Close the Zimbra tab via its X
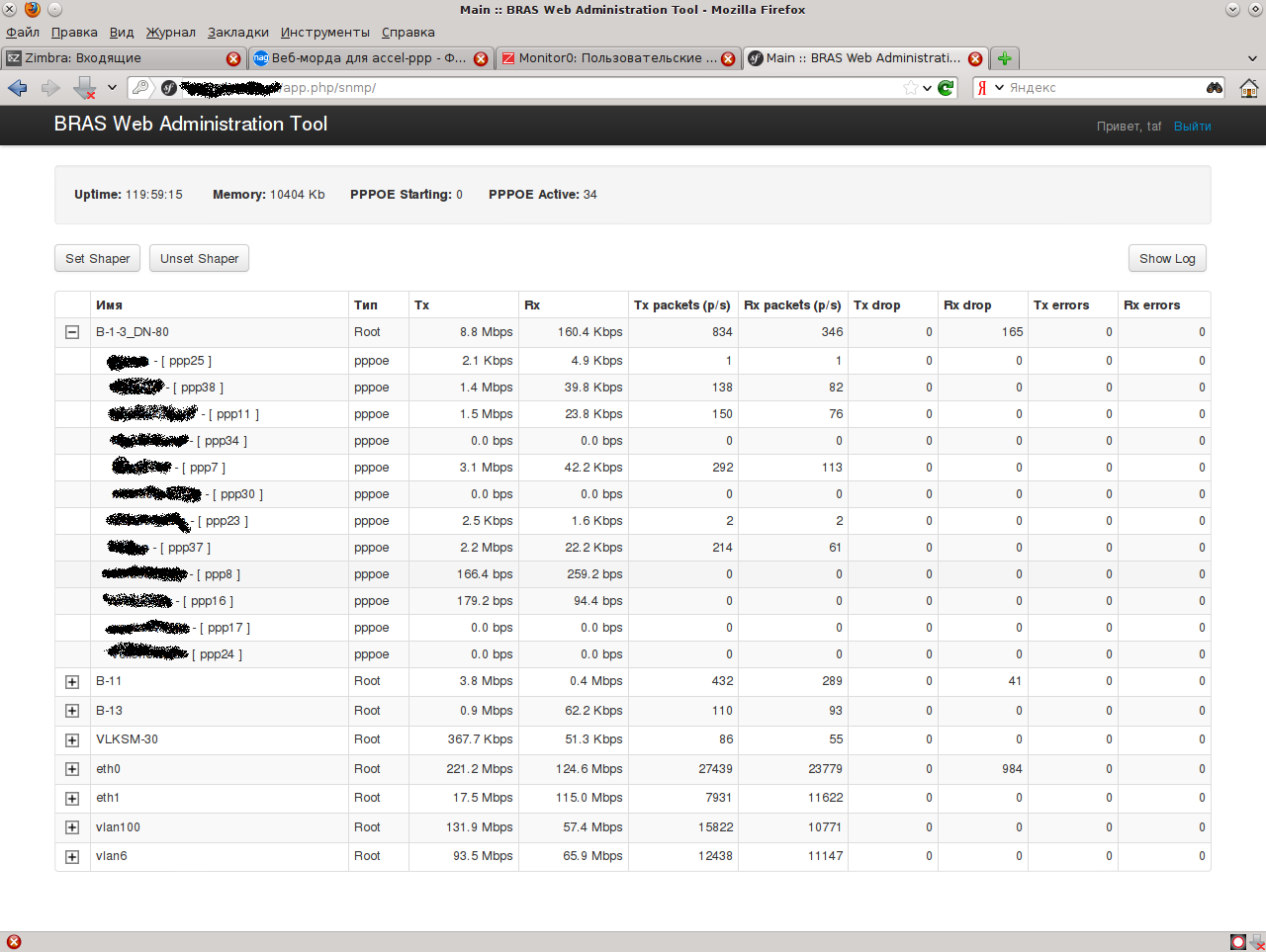Viewport: 1266px width, 952px height. click(233, 58)
